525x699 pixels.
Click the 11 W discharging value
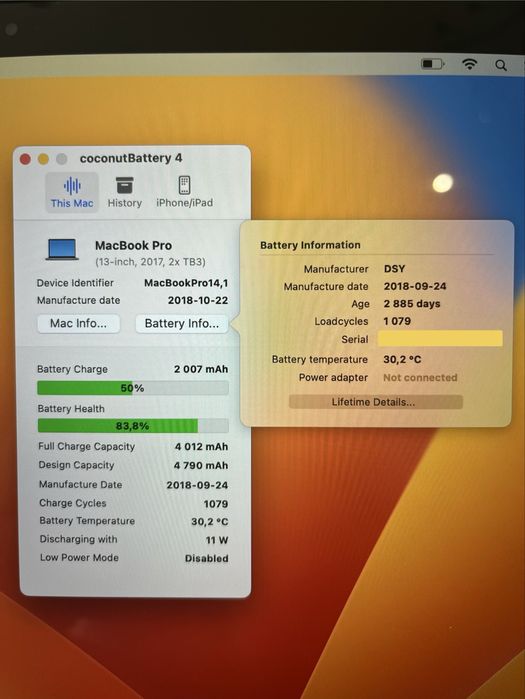pyautogui.click(x=217, y=540)
